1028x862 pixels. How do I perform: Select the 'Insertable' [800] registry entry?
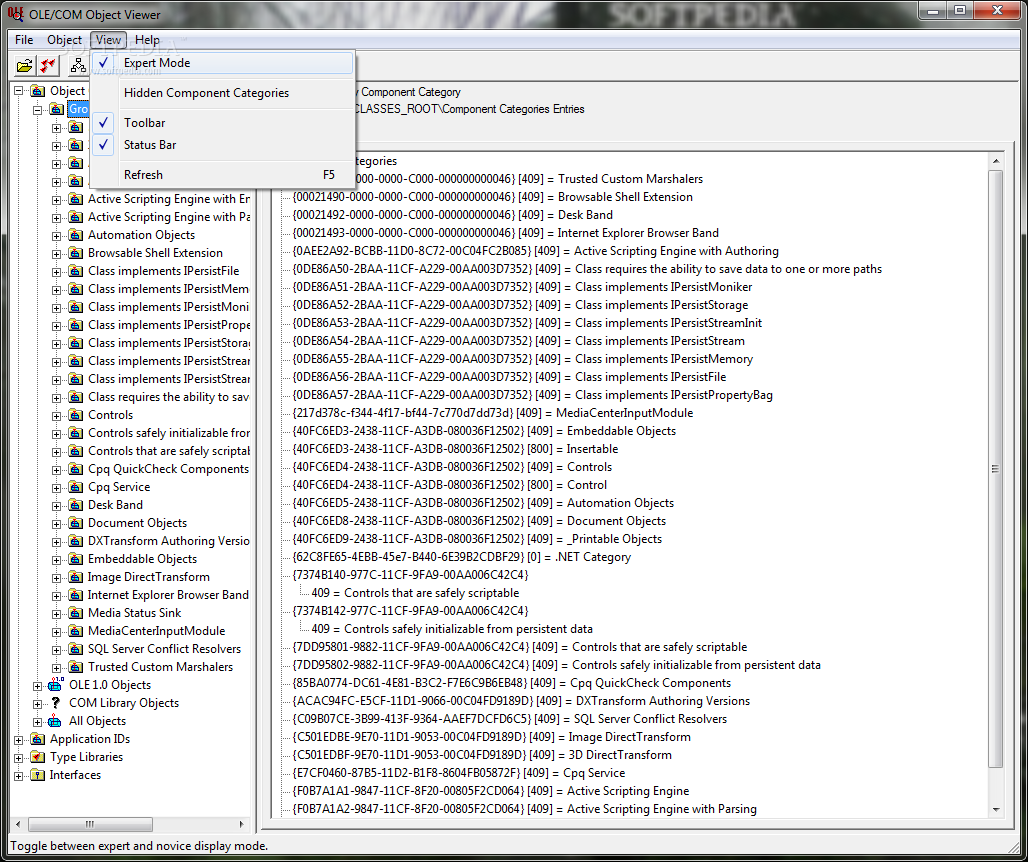pos(455,449)
